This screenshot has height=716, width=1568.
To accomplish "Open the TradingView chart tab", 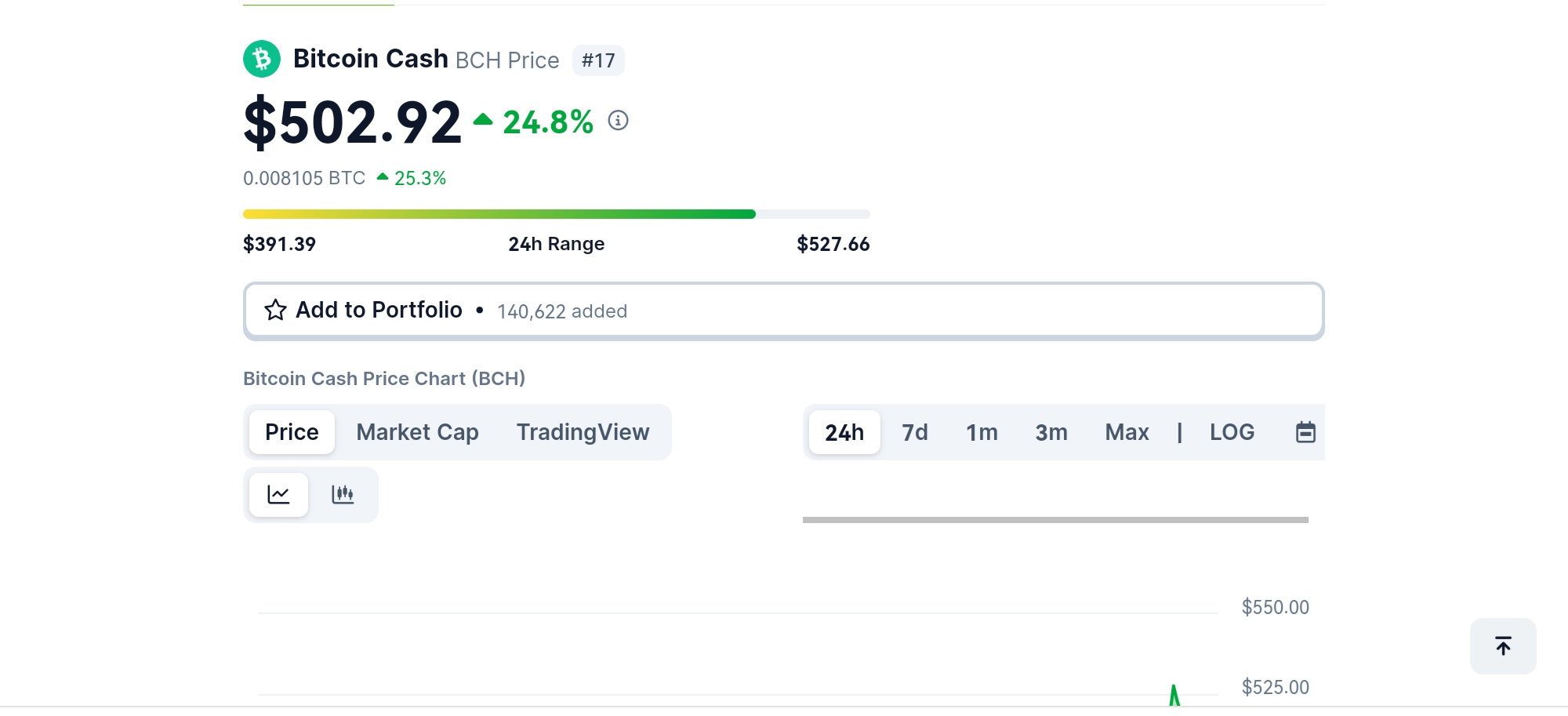I will pyautogui.click(x=583, y=432).
